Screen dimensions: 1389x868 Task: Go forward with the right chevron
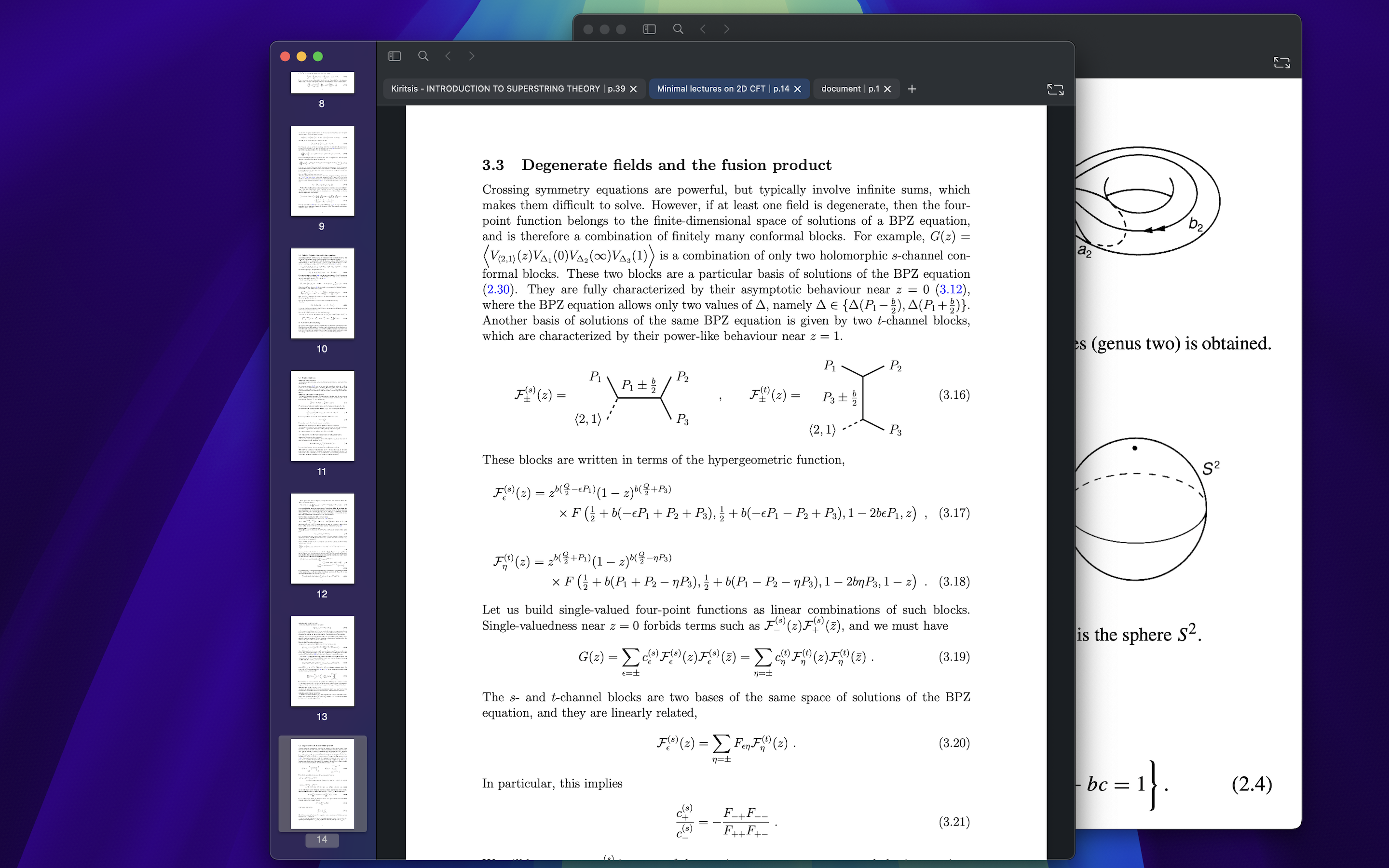point(471,55)
